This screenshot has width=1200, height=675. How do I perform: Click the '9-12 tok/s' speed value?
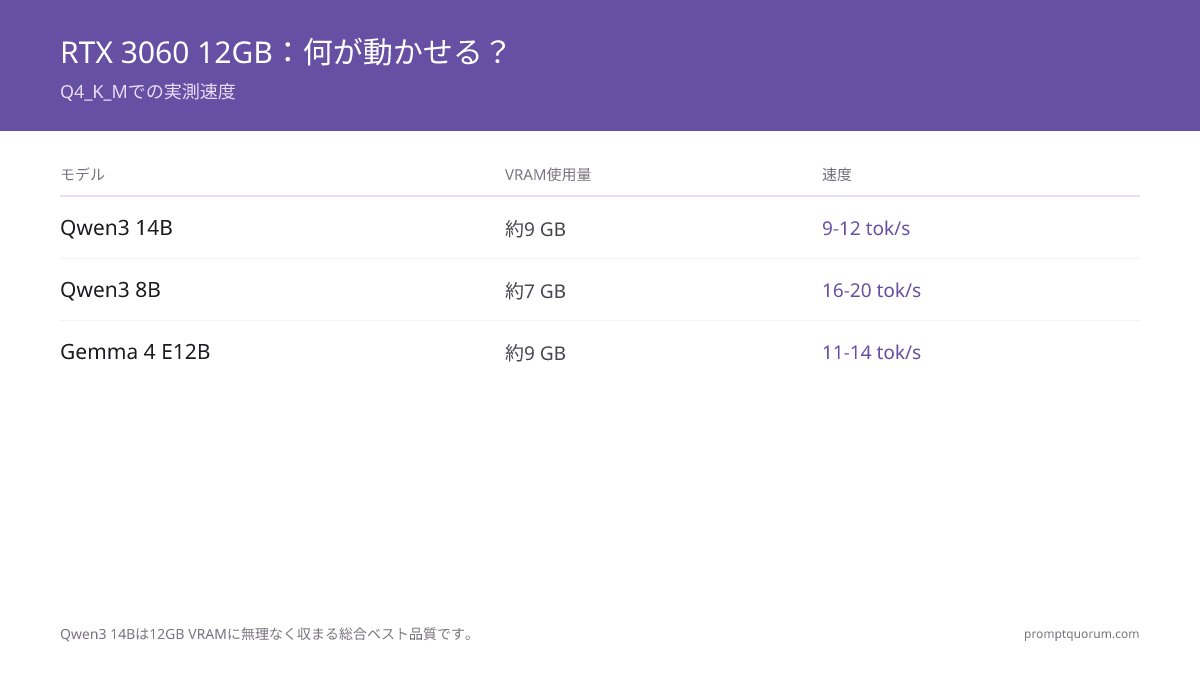[866, 228]
